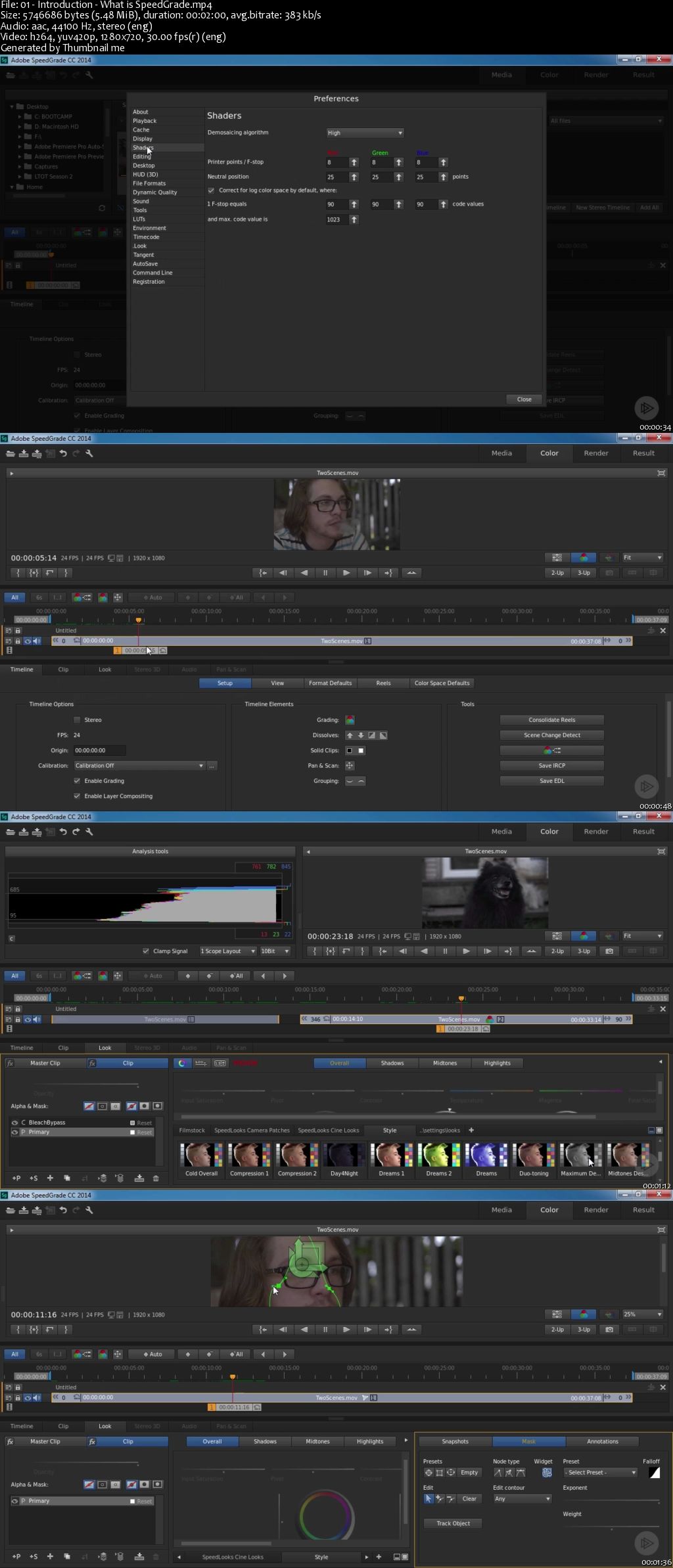
Task: Toggle visibility of the BleachBypass layer
Action: pos(14,1123)
